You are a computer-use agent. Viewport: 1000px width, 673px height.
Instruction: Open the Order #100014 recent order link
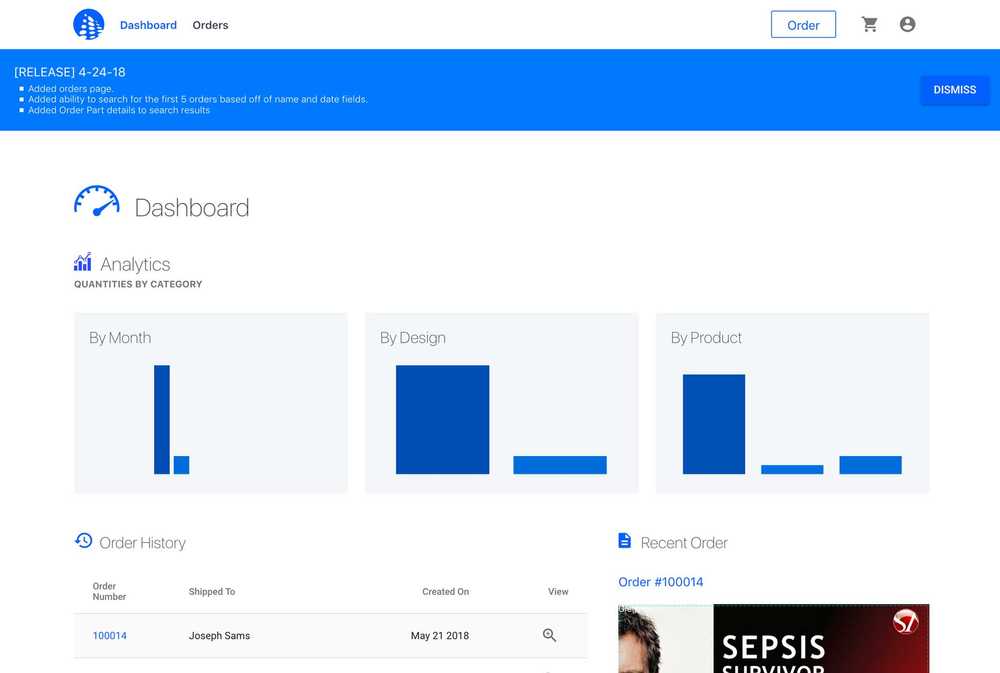coord(661,582)
